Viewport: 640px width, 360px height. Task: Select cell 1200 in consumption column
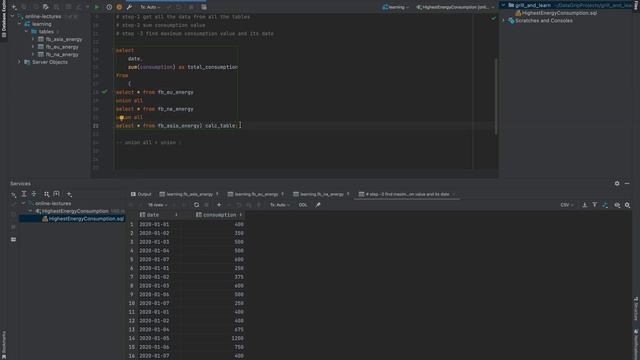point(237,338)
